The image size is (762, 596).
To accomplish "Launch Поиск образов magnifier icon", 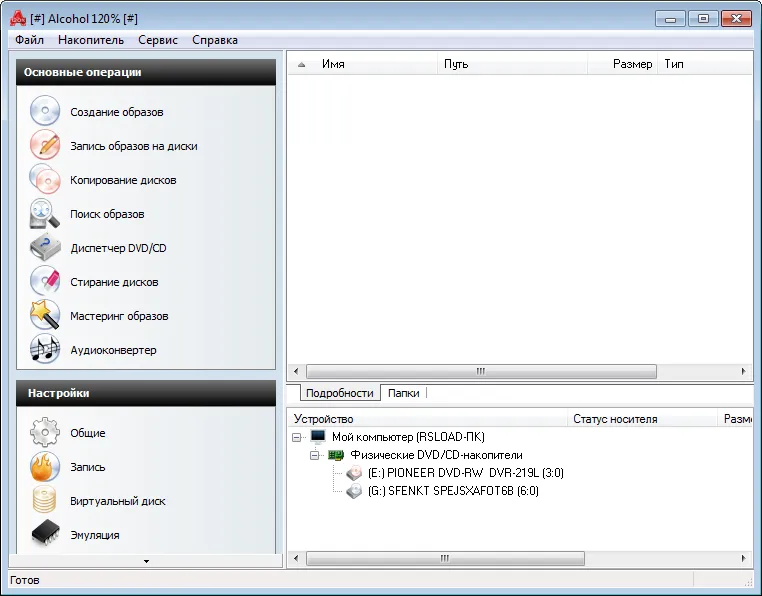I will [x=45, y=213].
